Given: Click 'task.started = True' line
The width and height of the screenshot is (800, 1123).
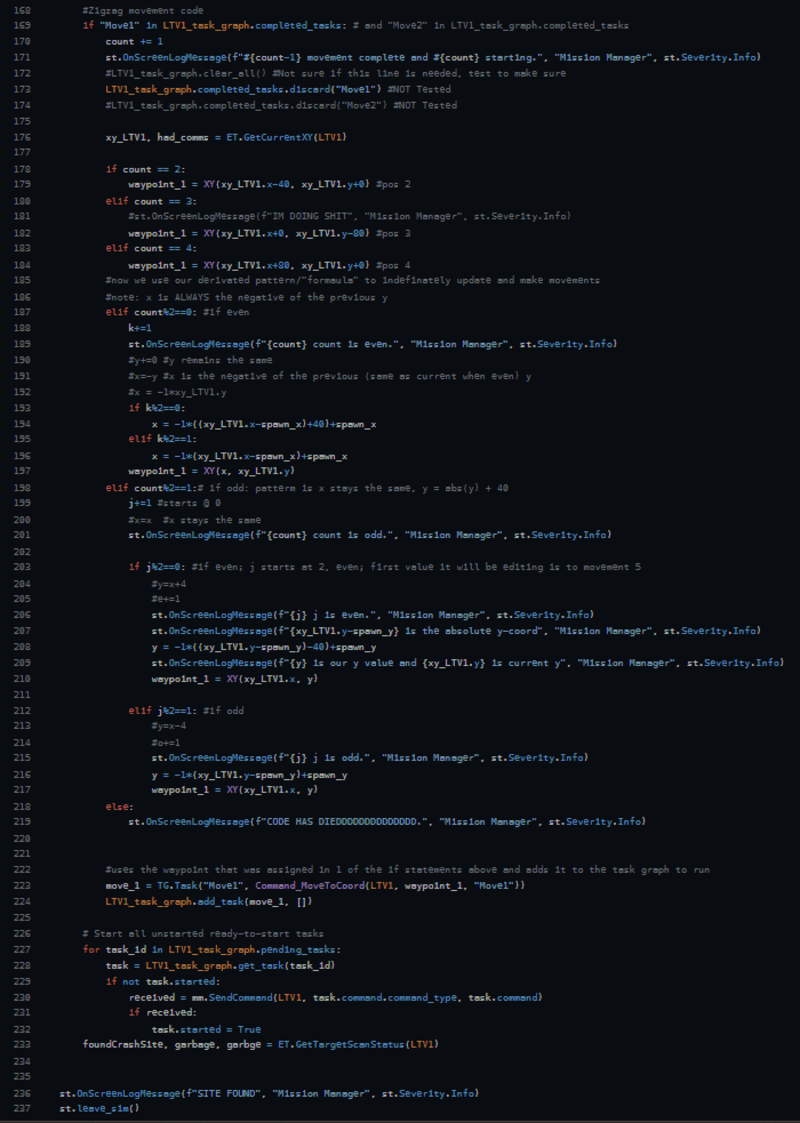Looking at the screenshot, I should [x=206, y=1030].
